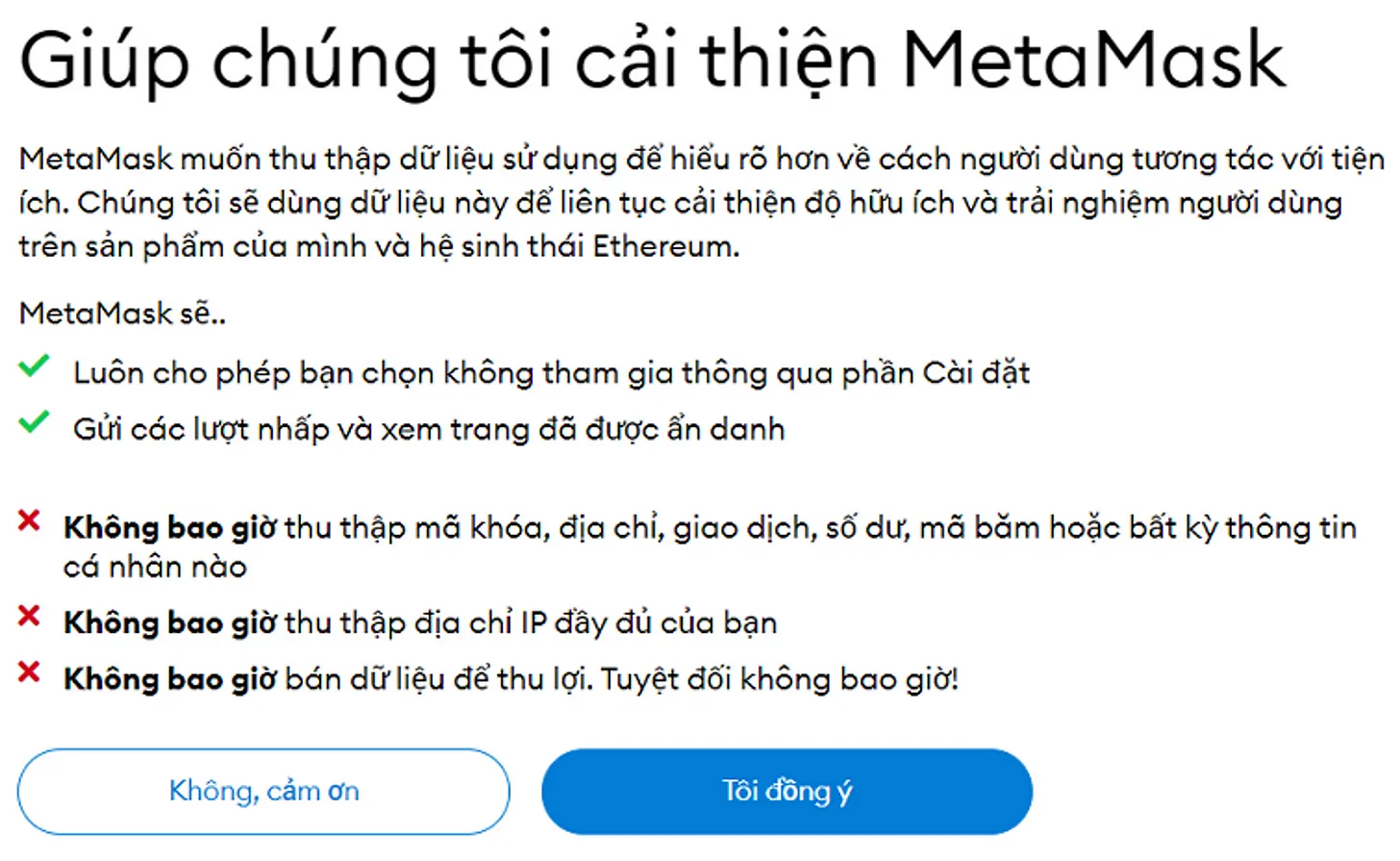This screenshot has width=1400, height=861.
Task: Click the heading "Giúp chúng tôi cải thiện MetaMask"
Action: pyautogui.click(x=652, y=60)
